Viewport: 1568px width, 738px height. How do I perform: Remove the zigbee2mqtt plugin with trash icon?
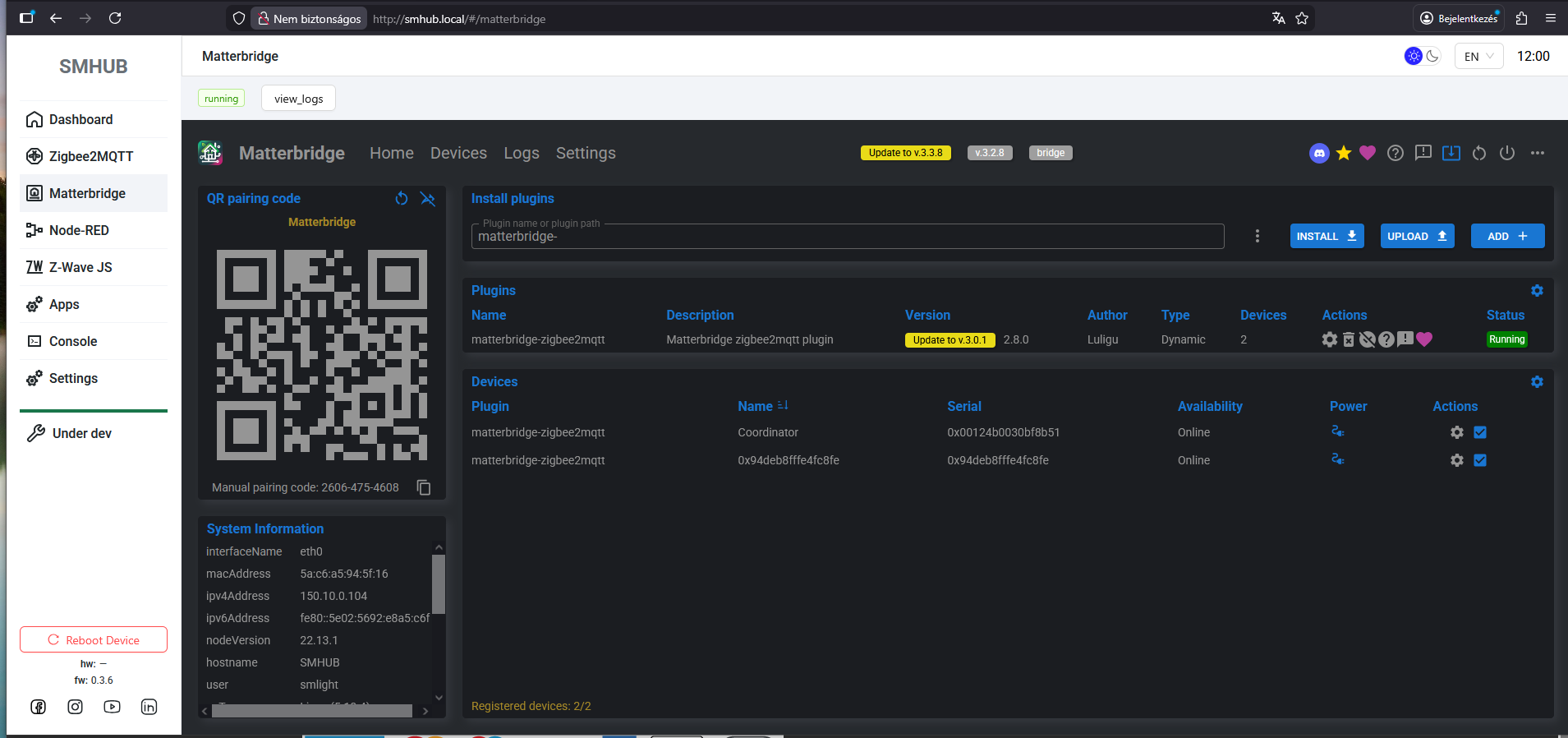coord(1349,339)
